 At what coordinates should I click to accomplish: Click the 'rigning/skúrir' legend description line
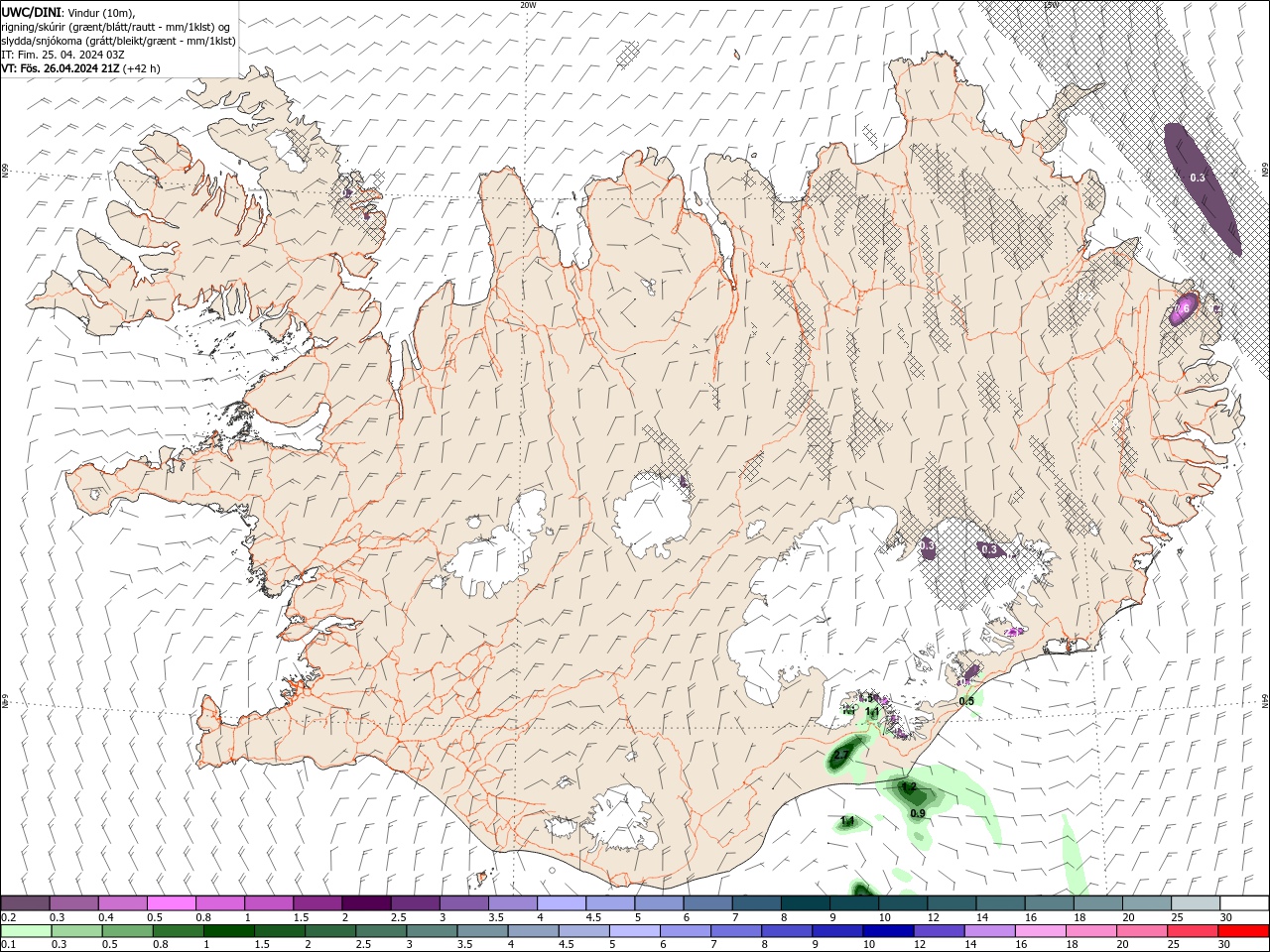click(116, 27)
